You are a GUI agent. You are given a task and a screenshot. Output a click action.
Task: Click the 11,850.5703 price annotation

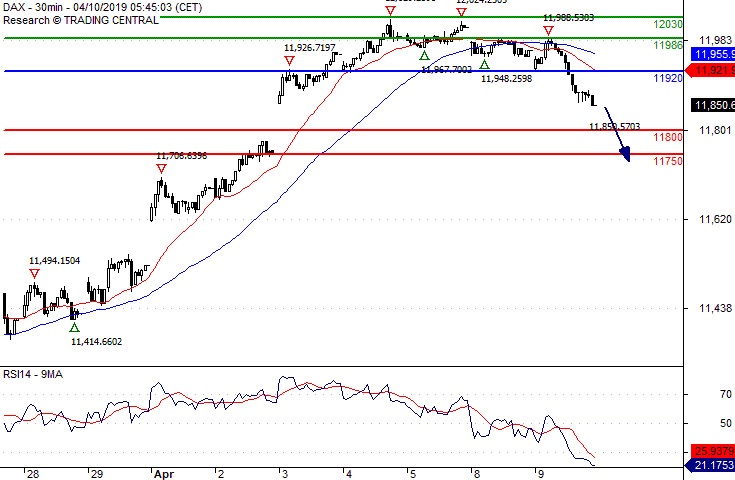point(615,127)
